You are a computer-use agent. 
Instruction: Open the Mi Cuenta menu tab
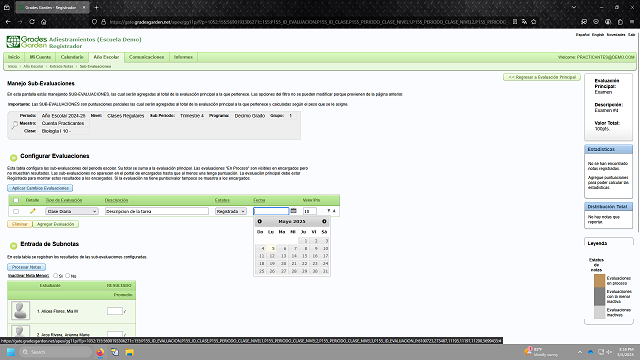point(40,57)
